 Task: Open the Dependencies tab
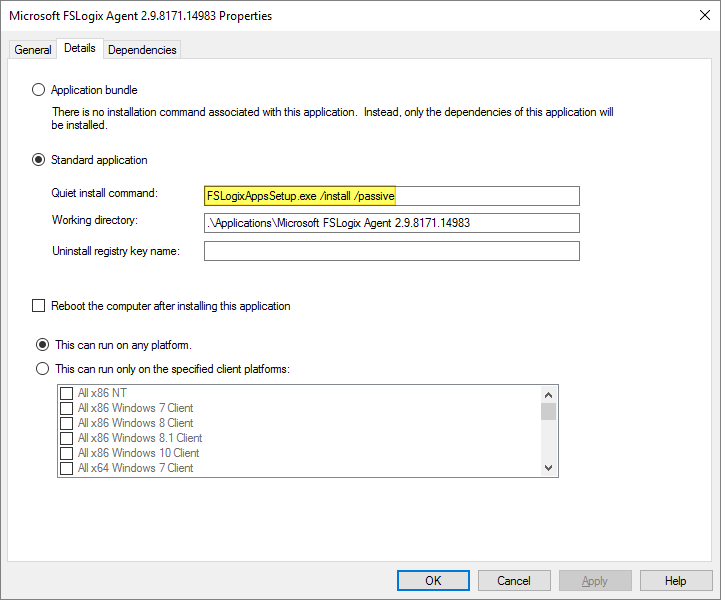pyautogui.click(x=142, y=50)
